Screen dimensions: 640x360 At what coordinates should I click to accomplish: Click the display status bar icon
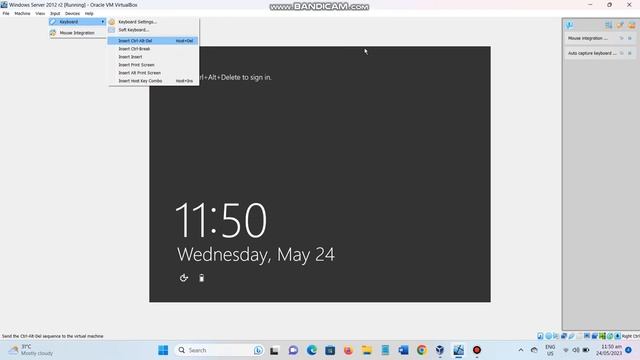point(587,336)
